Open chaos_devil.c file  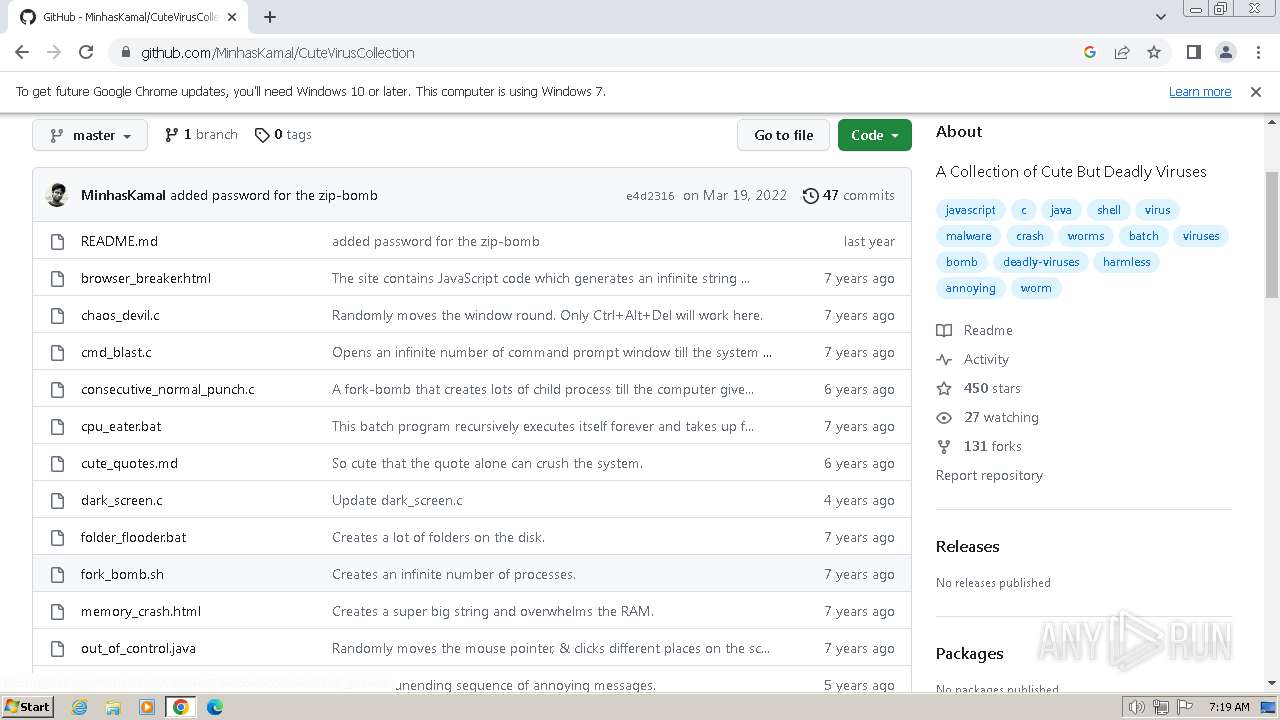tap(120, 315)
